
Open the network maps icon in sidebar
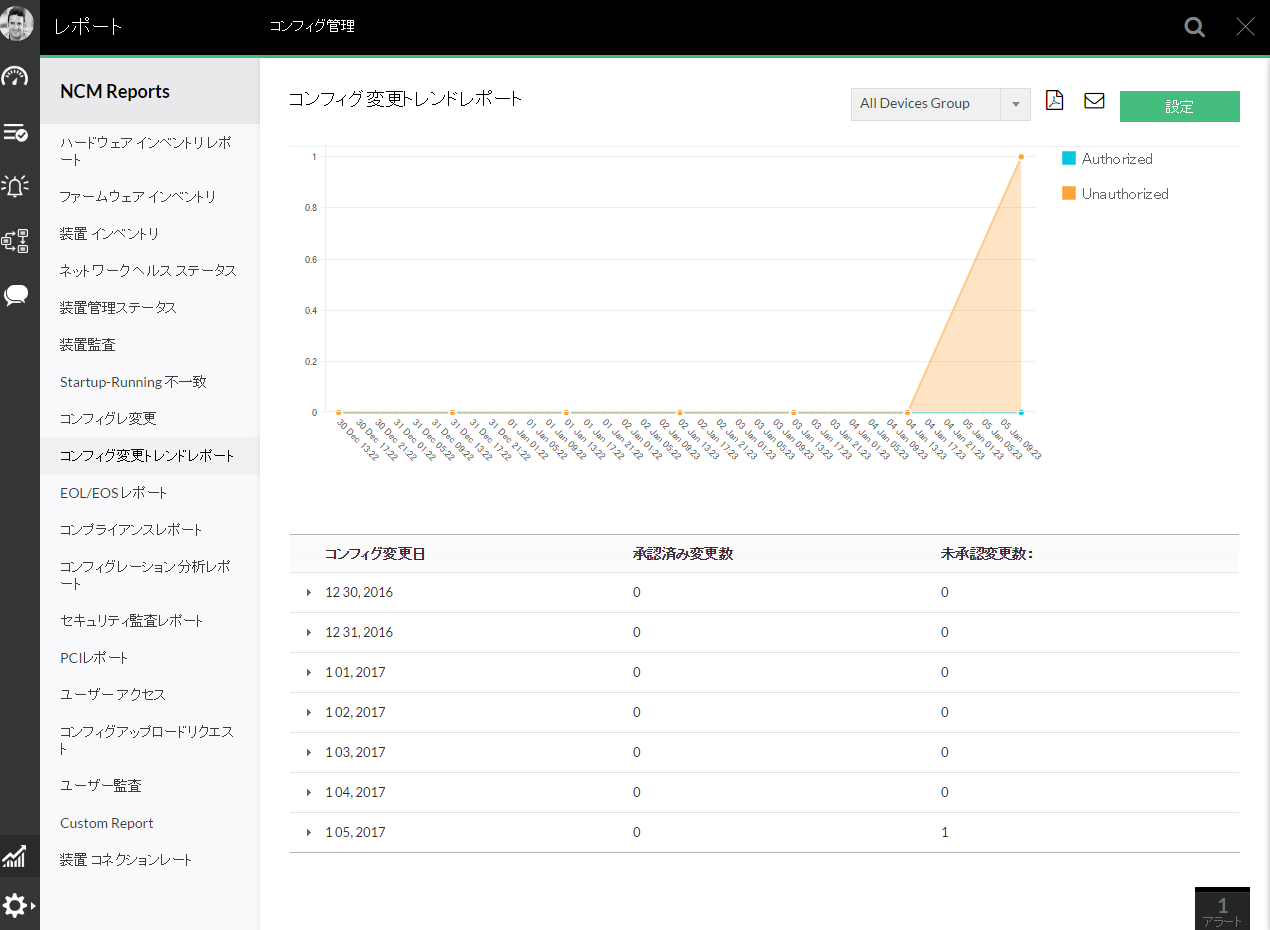pos(16,240)
